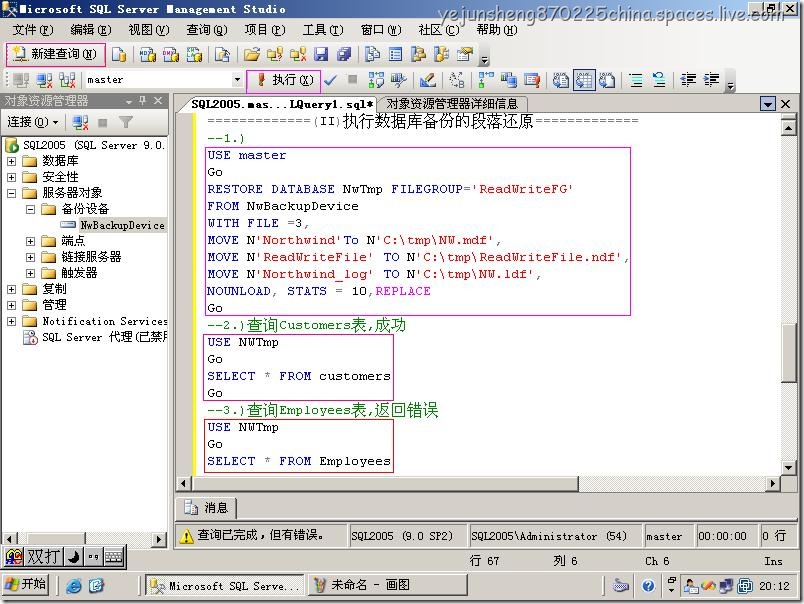Click the Connect icon in the query toolbar

(x=21, y=80)
